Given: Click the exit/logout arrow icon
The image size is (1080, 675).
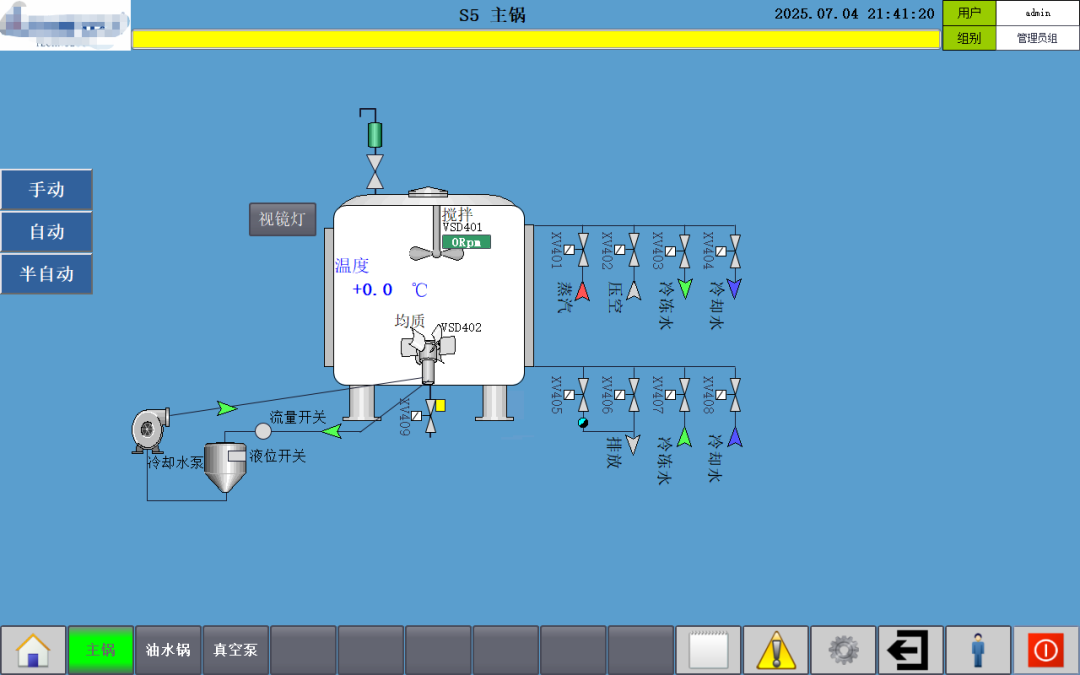Looking at the screenshot, I should [x=911, y=649].
